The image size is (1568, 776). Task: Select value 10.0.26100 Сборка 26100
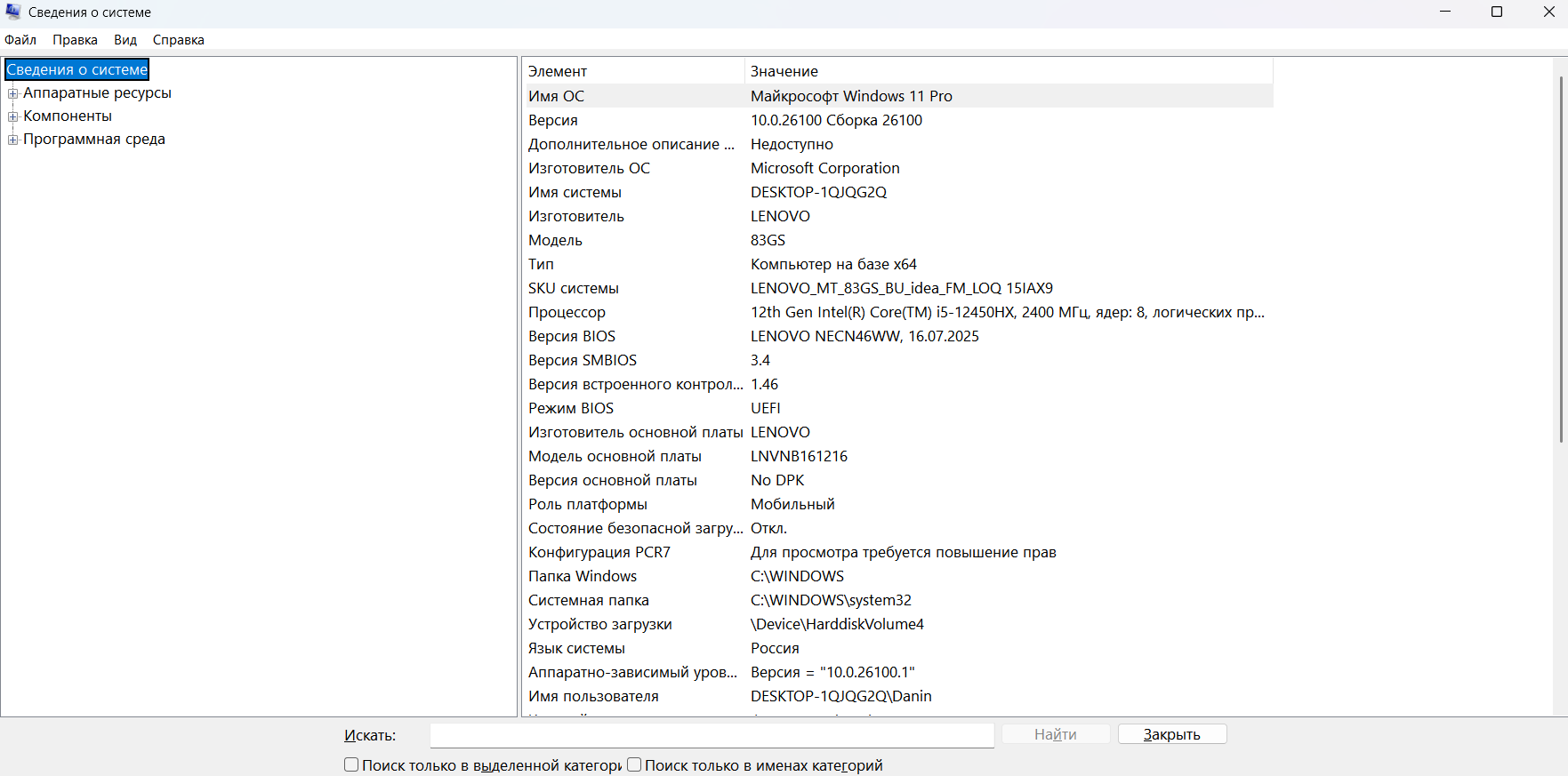click(836, 120)
